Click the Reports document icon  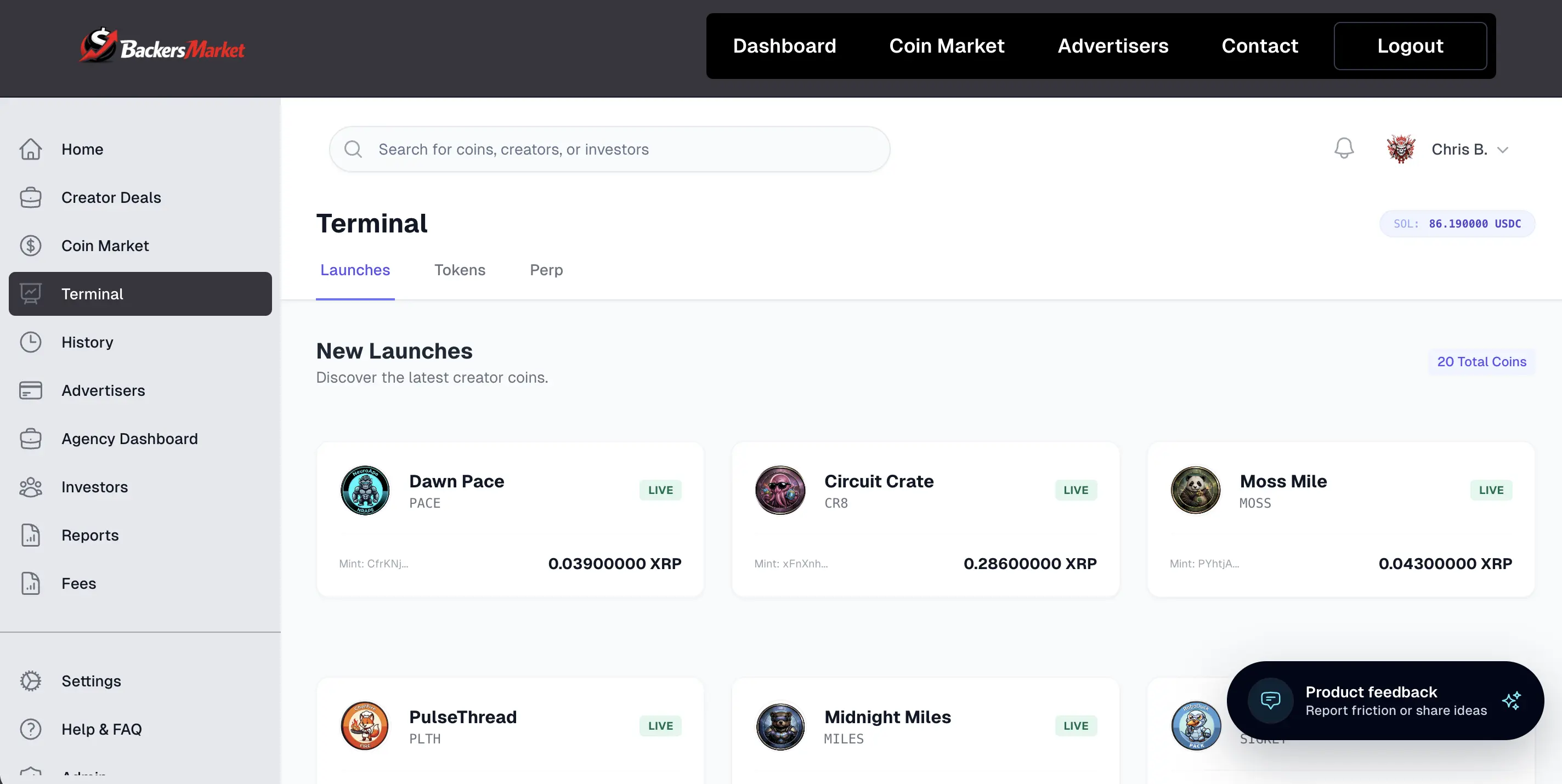[30, 536]
